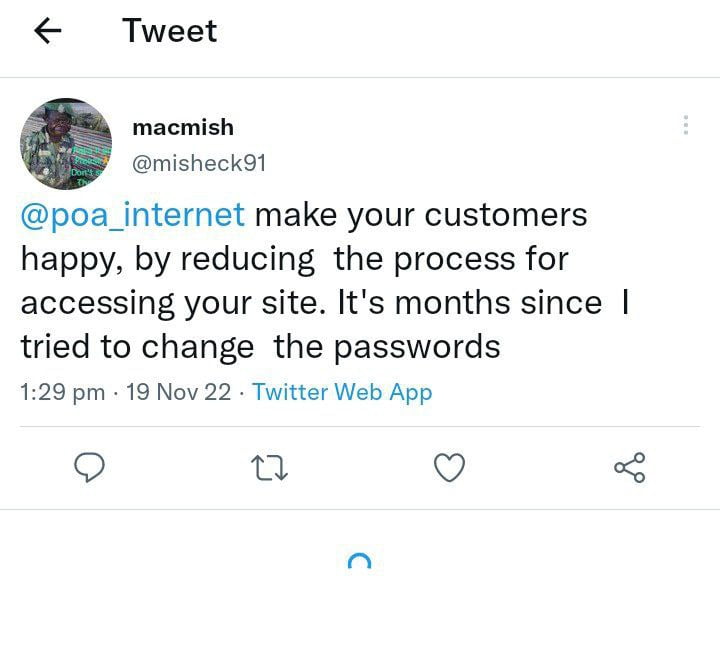
Task: Reply to the tweet via speech bubble
Action: (x=91, y=466)
